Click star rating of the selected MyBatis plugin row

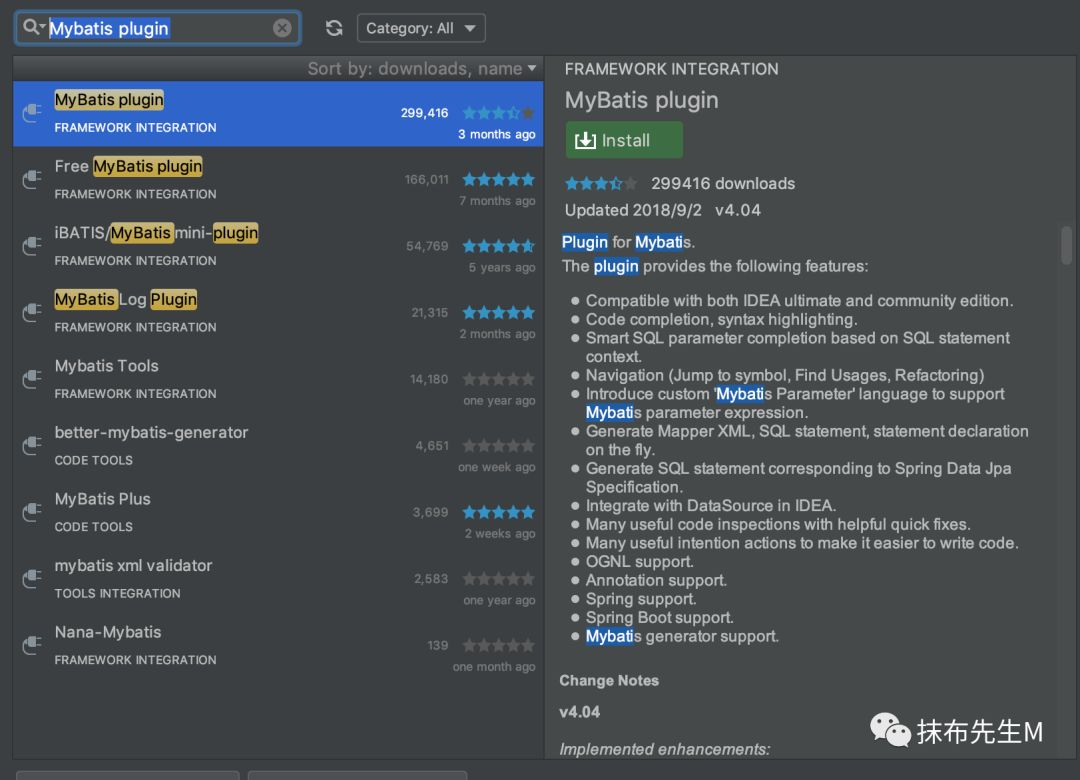tap(498, 113)
